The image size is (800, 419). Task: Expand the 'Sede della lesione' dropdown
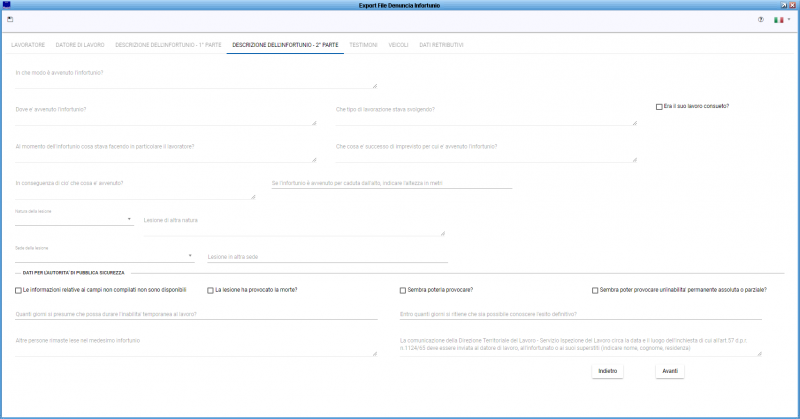[x=105, y=256]
